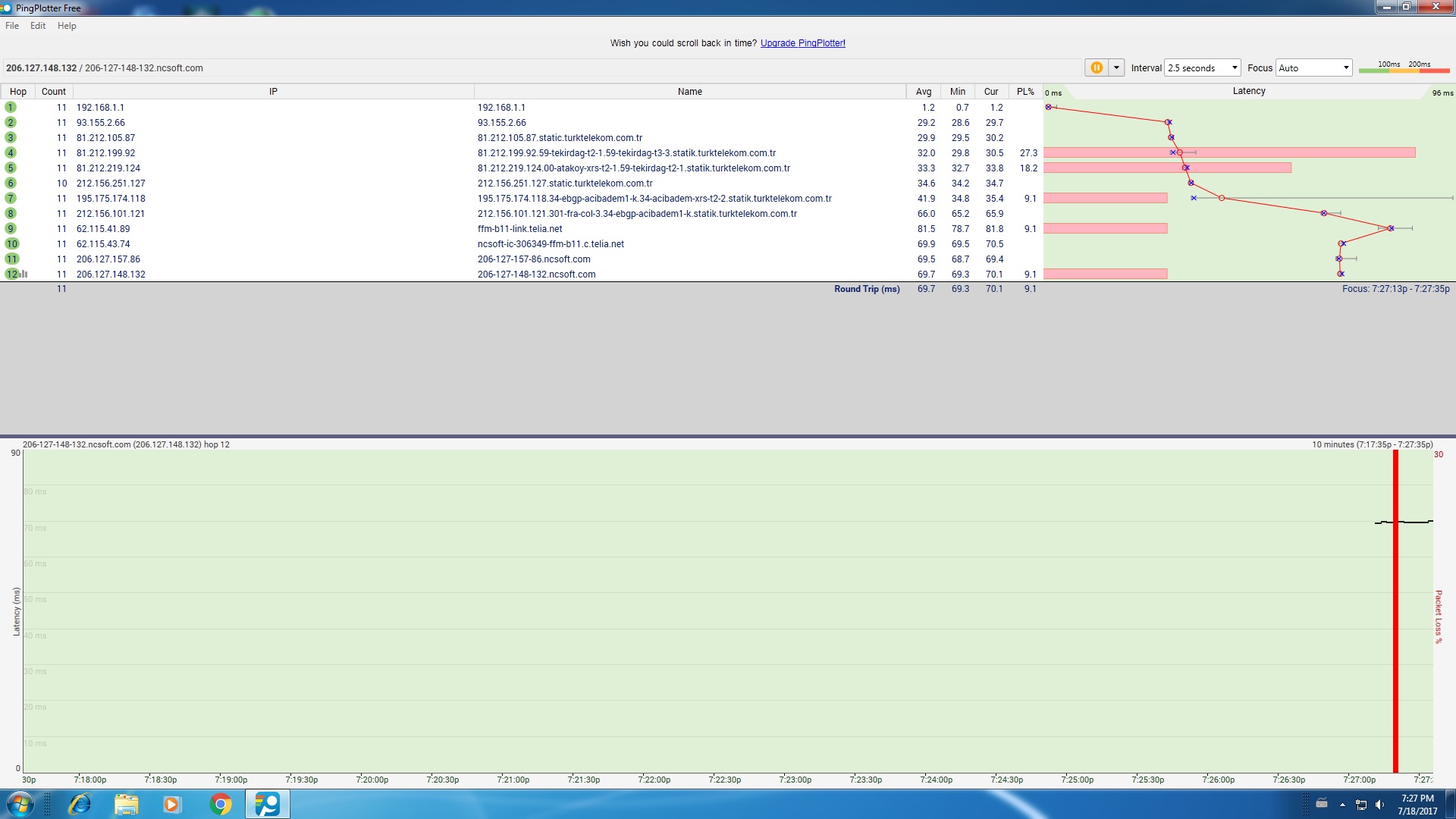This screenshot has height=819, width=1456.
Task: Follow the Upgrade PingPlotter! link
Action: click(x=802, y=43)
